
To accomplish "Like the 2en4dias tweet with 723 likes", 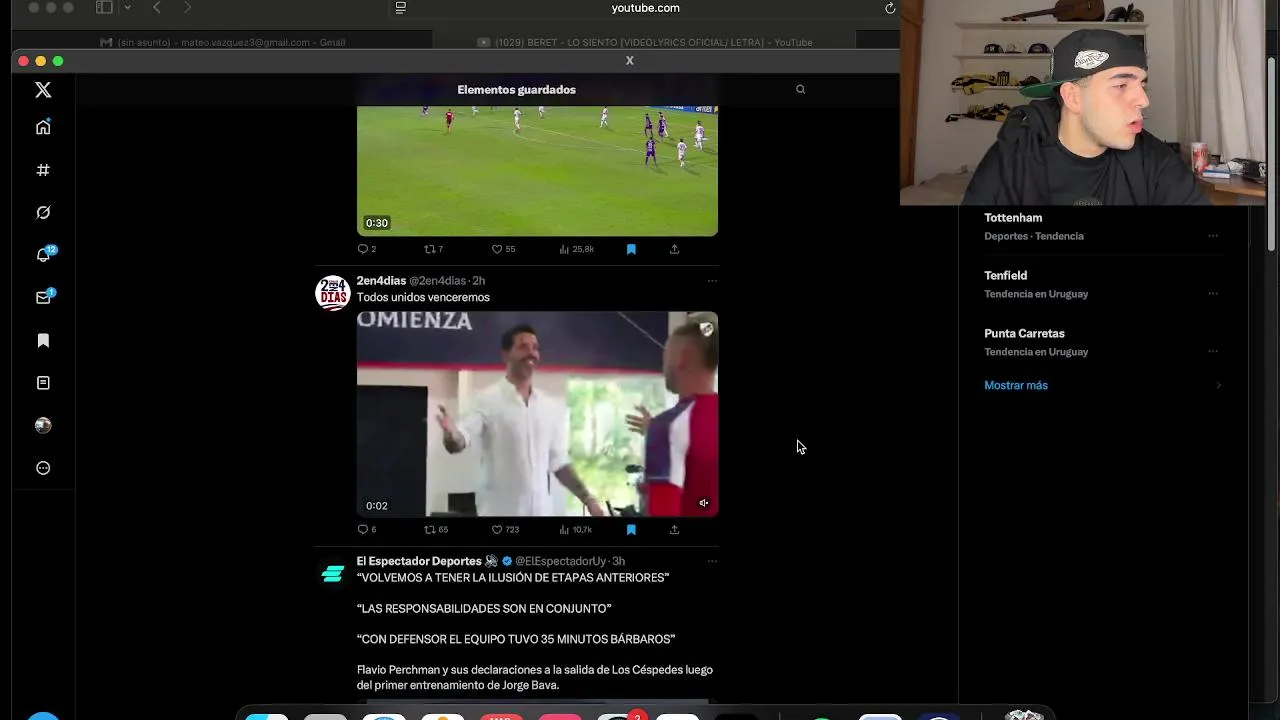I will 505,529.
